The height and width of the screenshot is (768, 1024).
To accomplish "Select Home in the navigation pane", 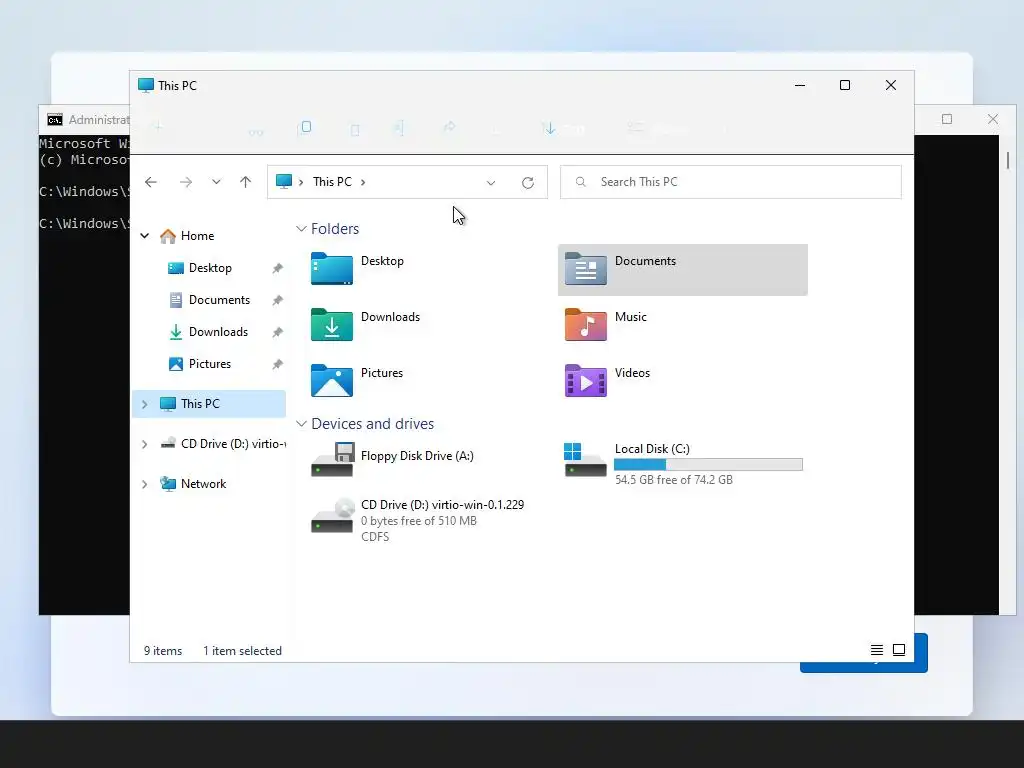I will [197, 236].
